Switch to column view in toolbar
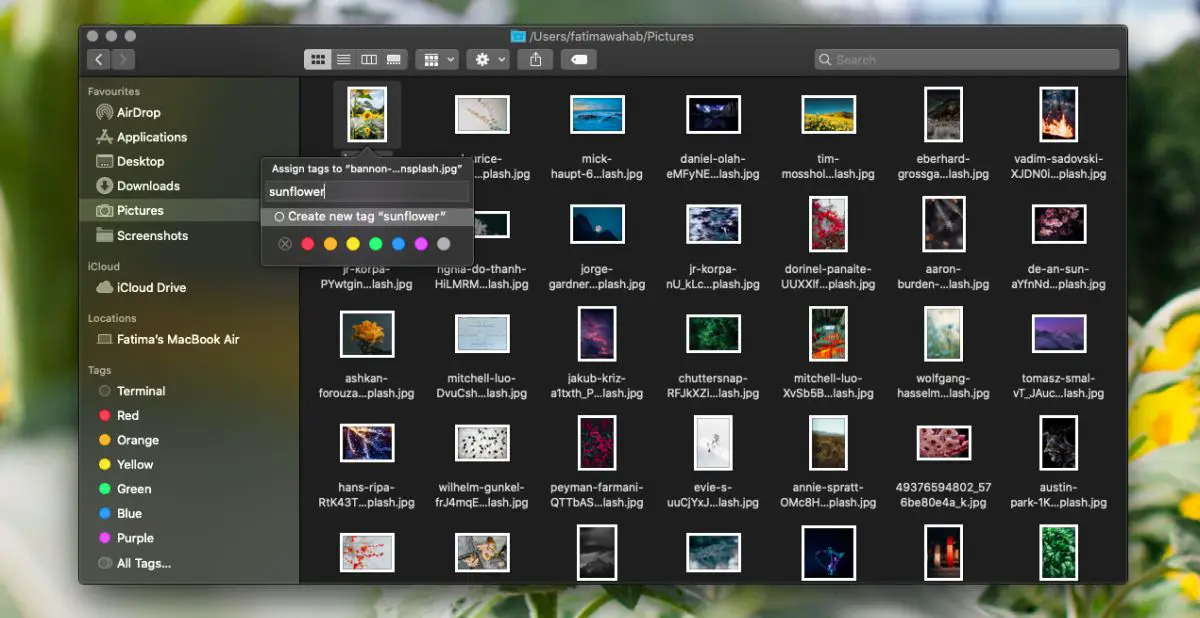 coord(368,60)
